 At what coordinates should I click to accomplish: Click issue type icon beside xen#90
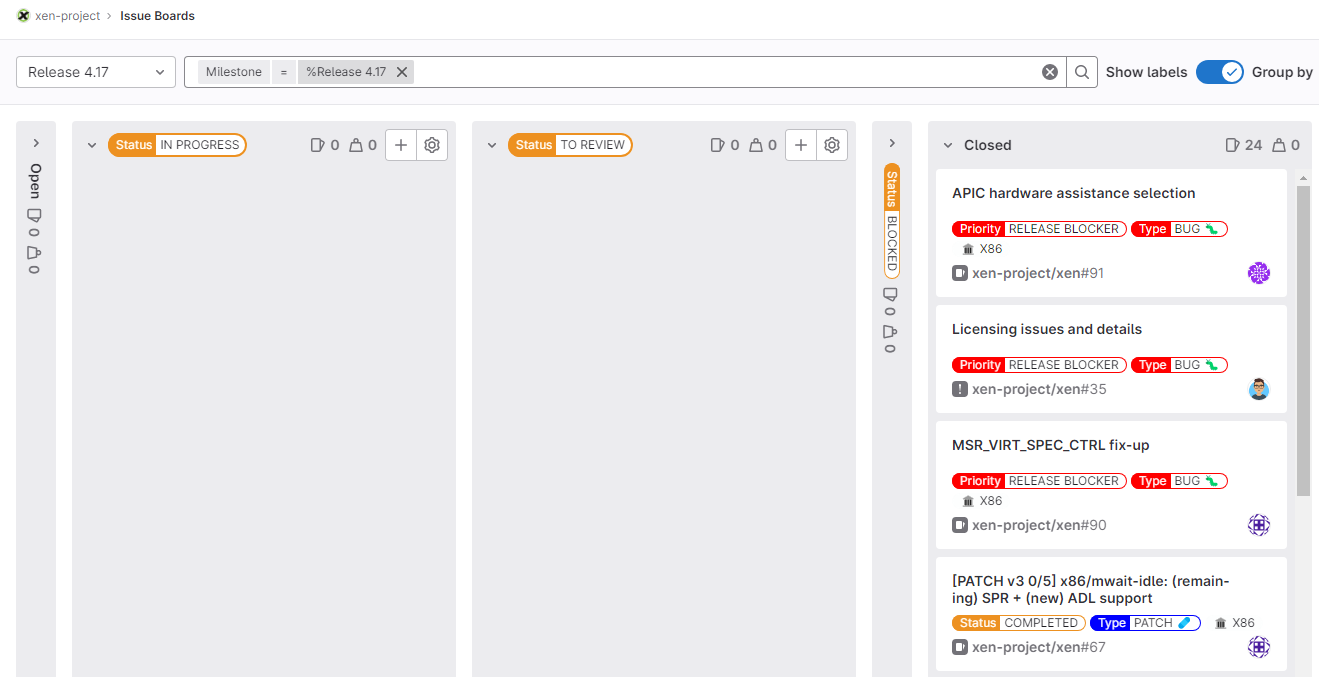(960, 525)
